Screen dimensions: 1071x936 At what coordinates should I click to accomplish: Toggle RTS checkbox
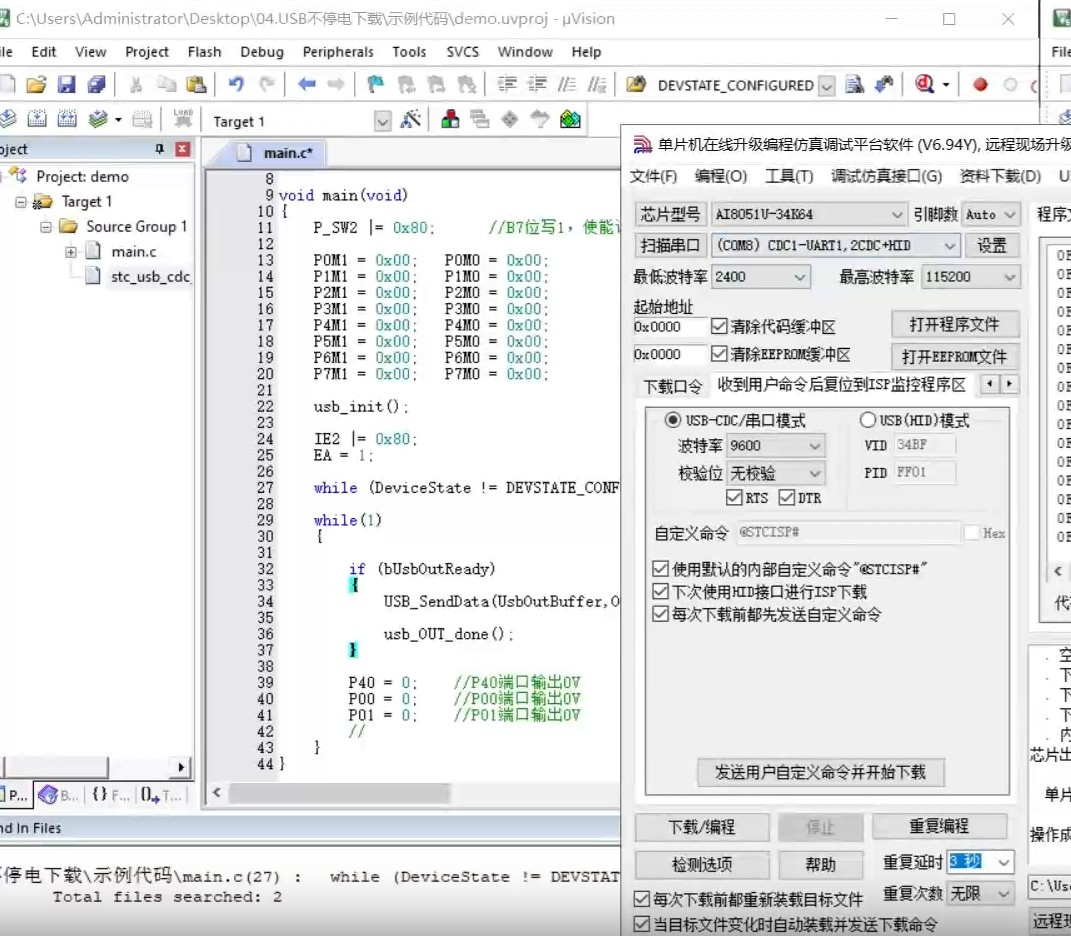click(x=734, y=497)
